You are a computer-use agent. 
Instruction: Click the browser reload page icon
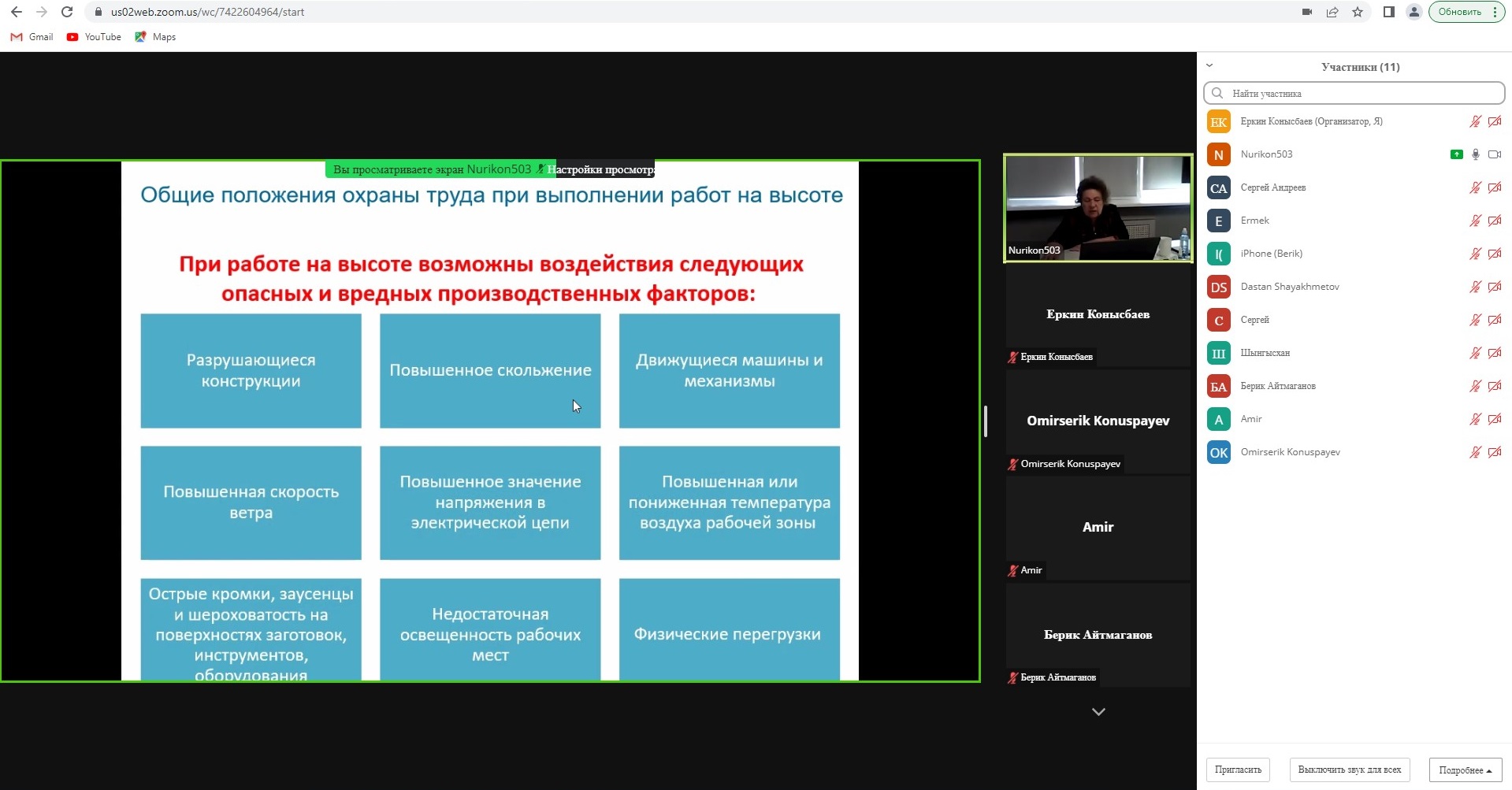click(x=67, y=12)
